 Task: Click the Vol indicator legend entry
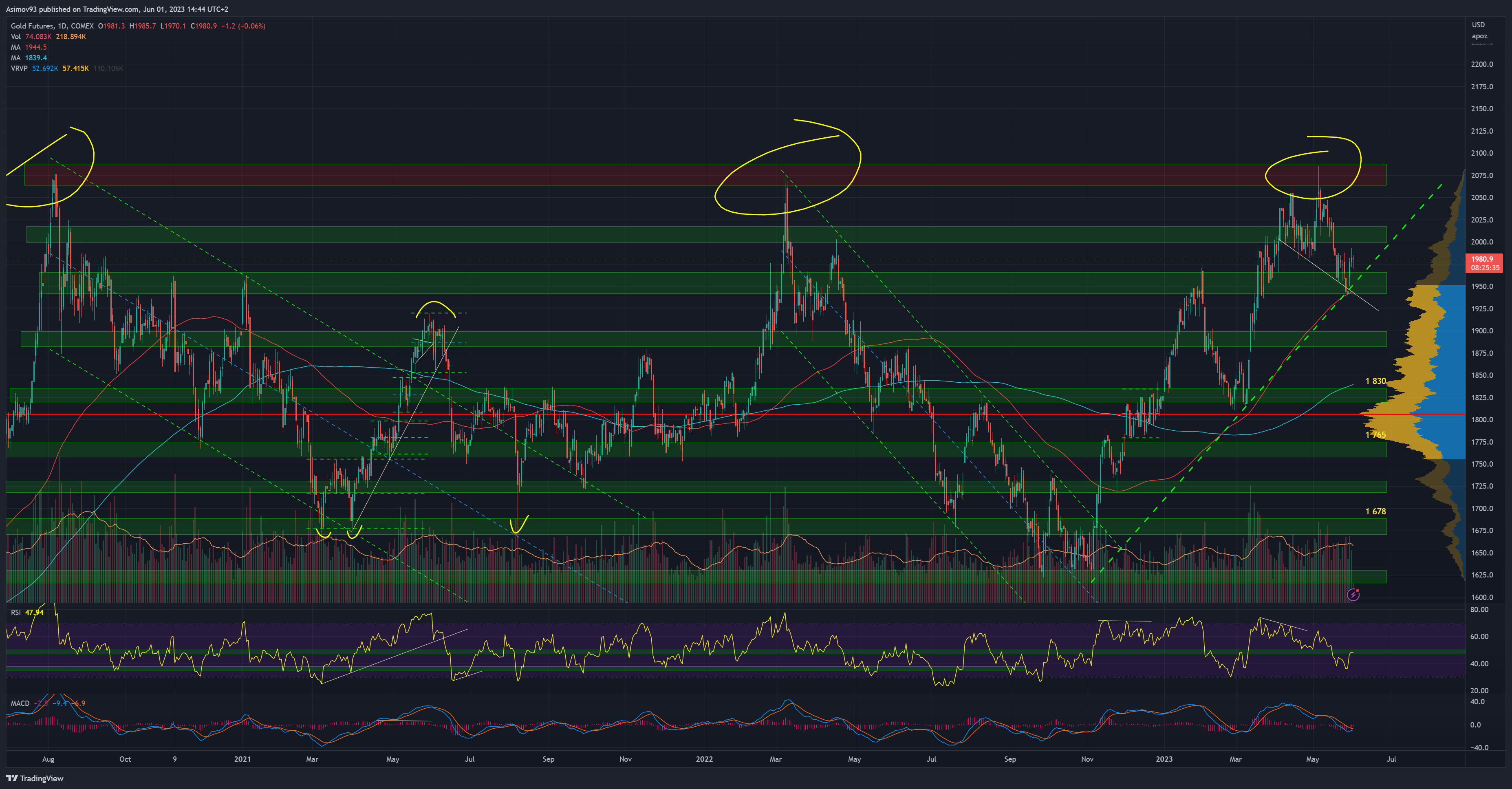click(16, 36)
